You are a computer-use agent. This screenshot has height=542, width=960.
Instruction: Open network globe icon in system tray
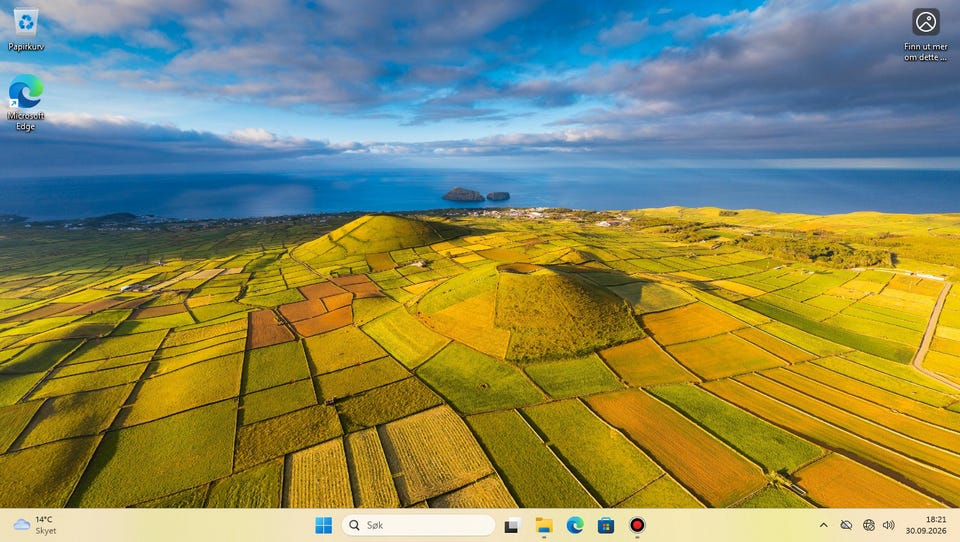click(x=868, y=525)
